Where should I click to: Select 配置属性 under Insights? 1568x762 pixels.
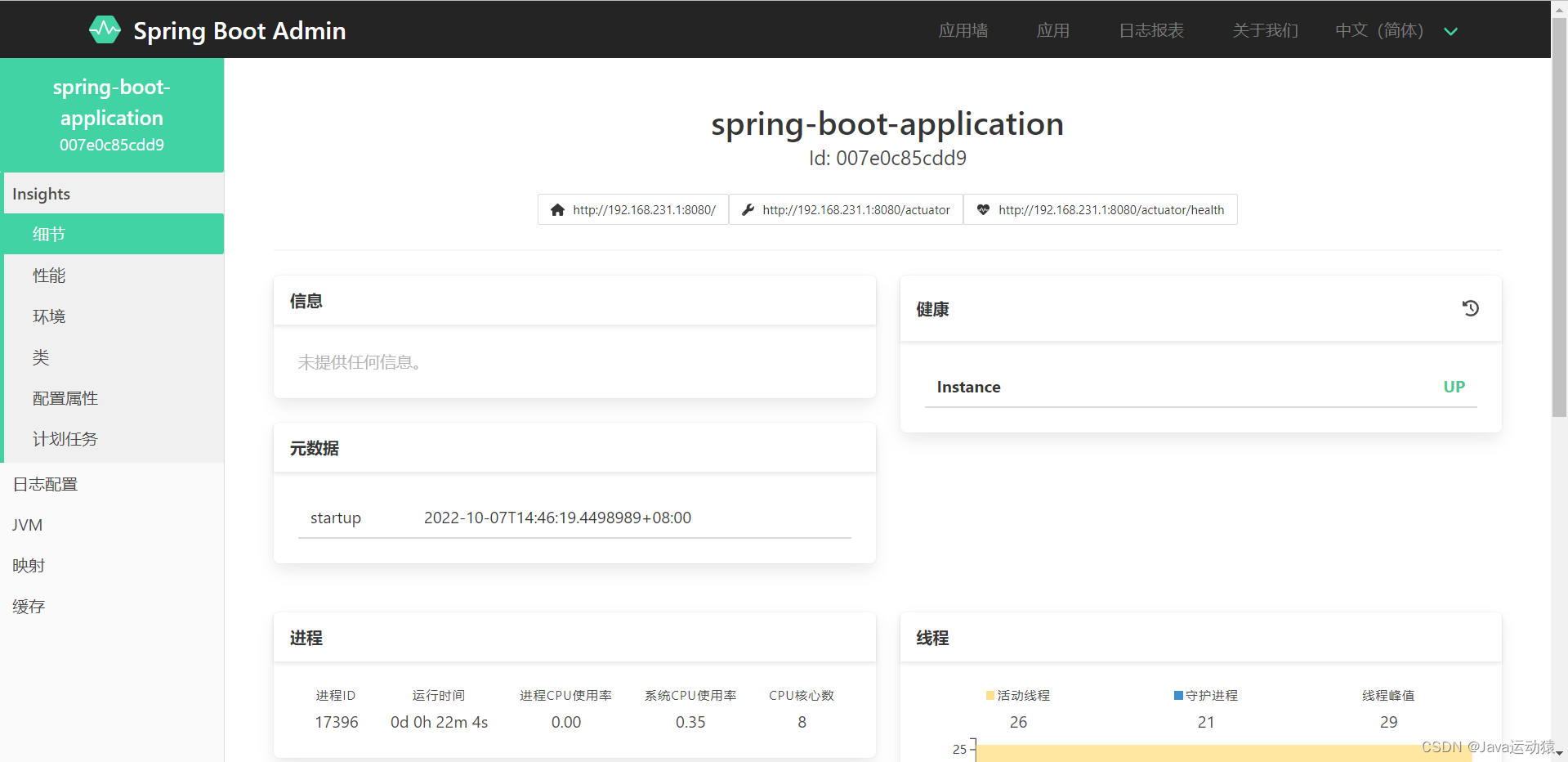tap(65, 397)
